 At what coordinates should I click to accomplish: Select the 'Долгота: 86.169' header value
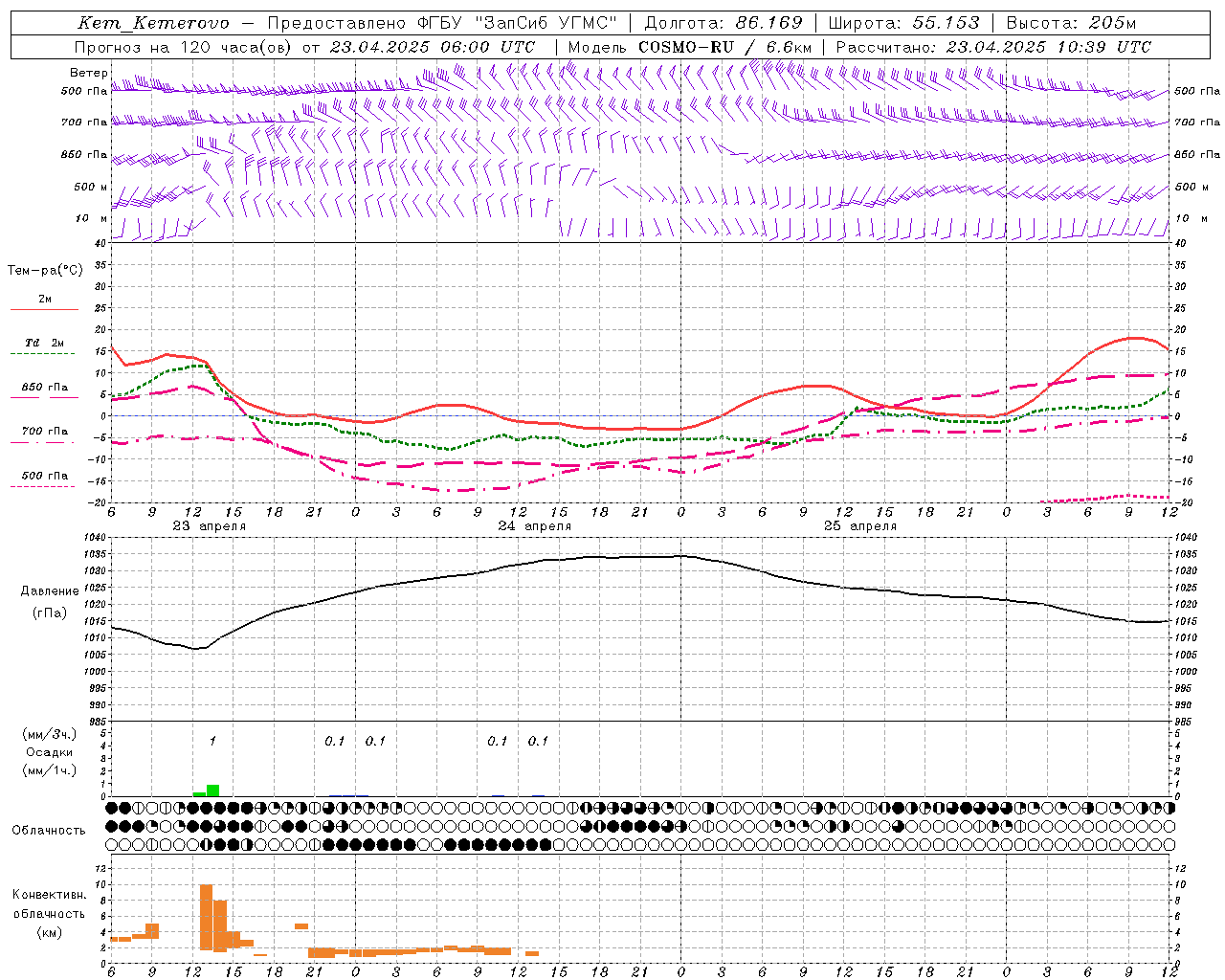pyautogui.click(x=724, y=23)
